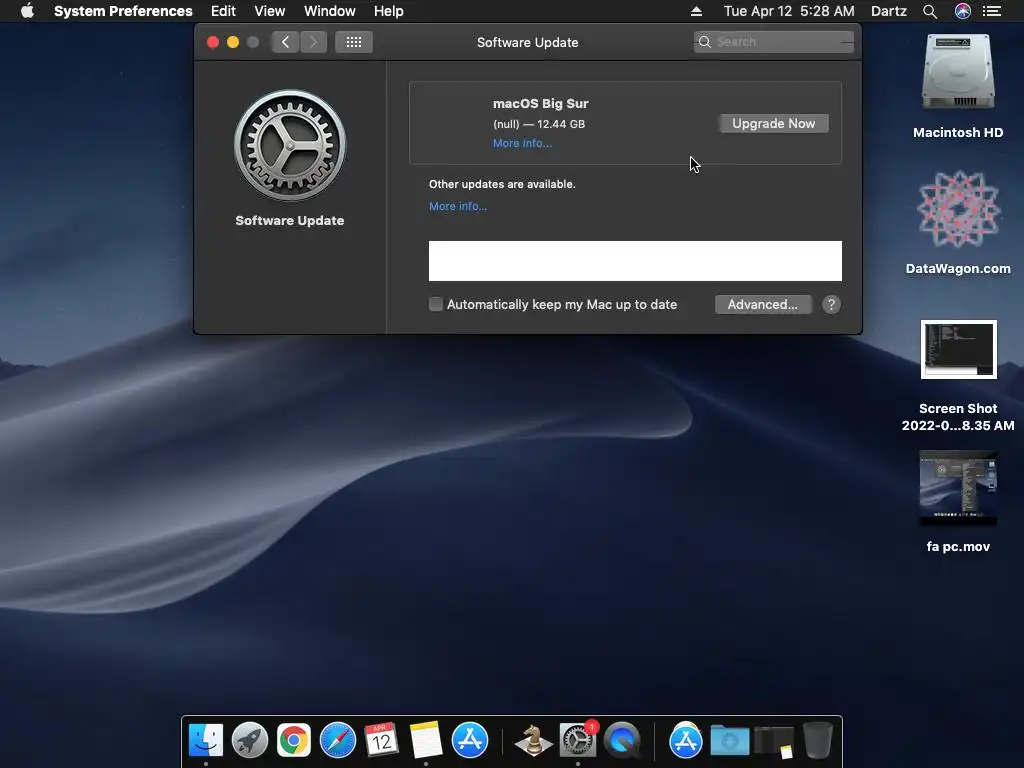
Task: Click the Dartz user menu
Action: tap(889, 11)
